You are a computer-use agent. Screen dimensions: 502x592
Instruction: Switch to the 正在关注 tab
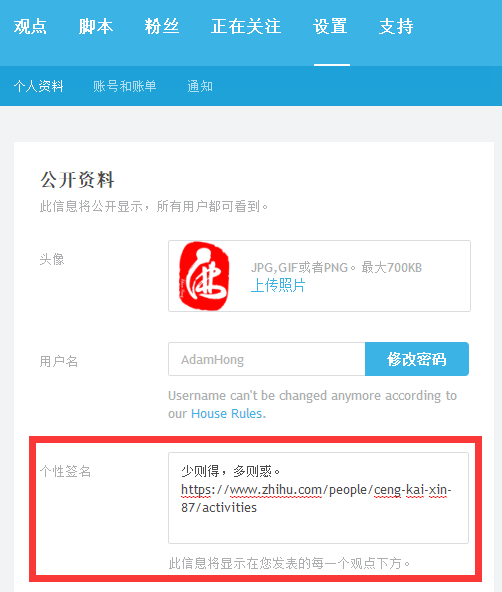246,26
